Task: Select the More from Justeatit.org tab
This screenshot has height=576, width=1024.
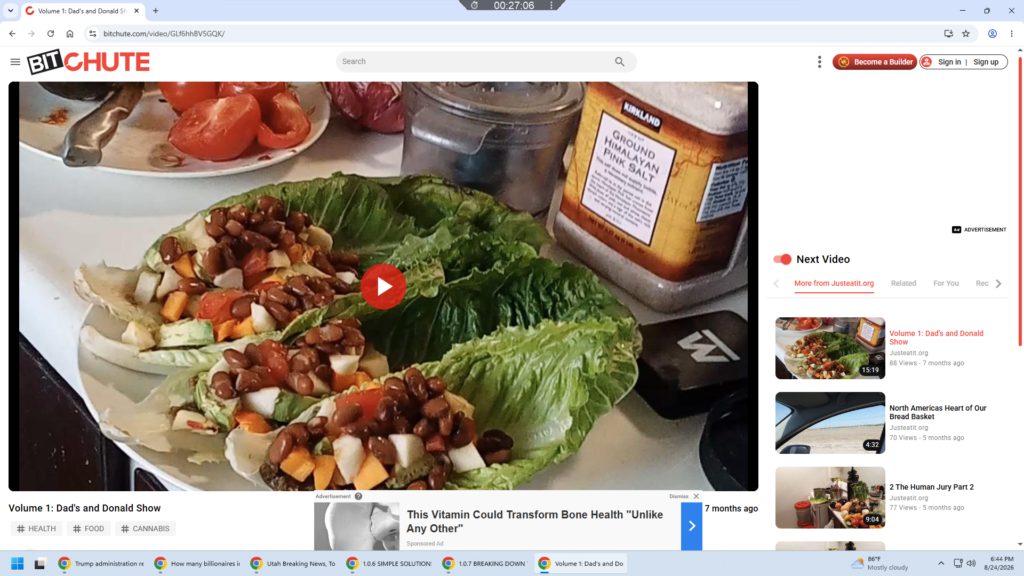Action: pyautogui.click(x=834, y=283)
